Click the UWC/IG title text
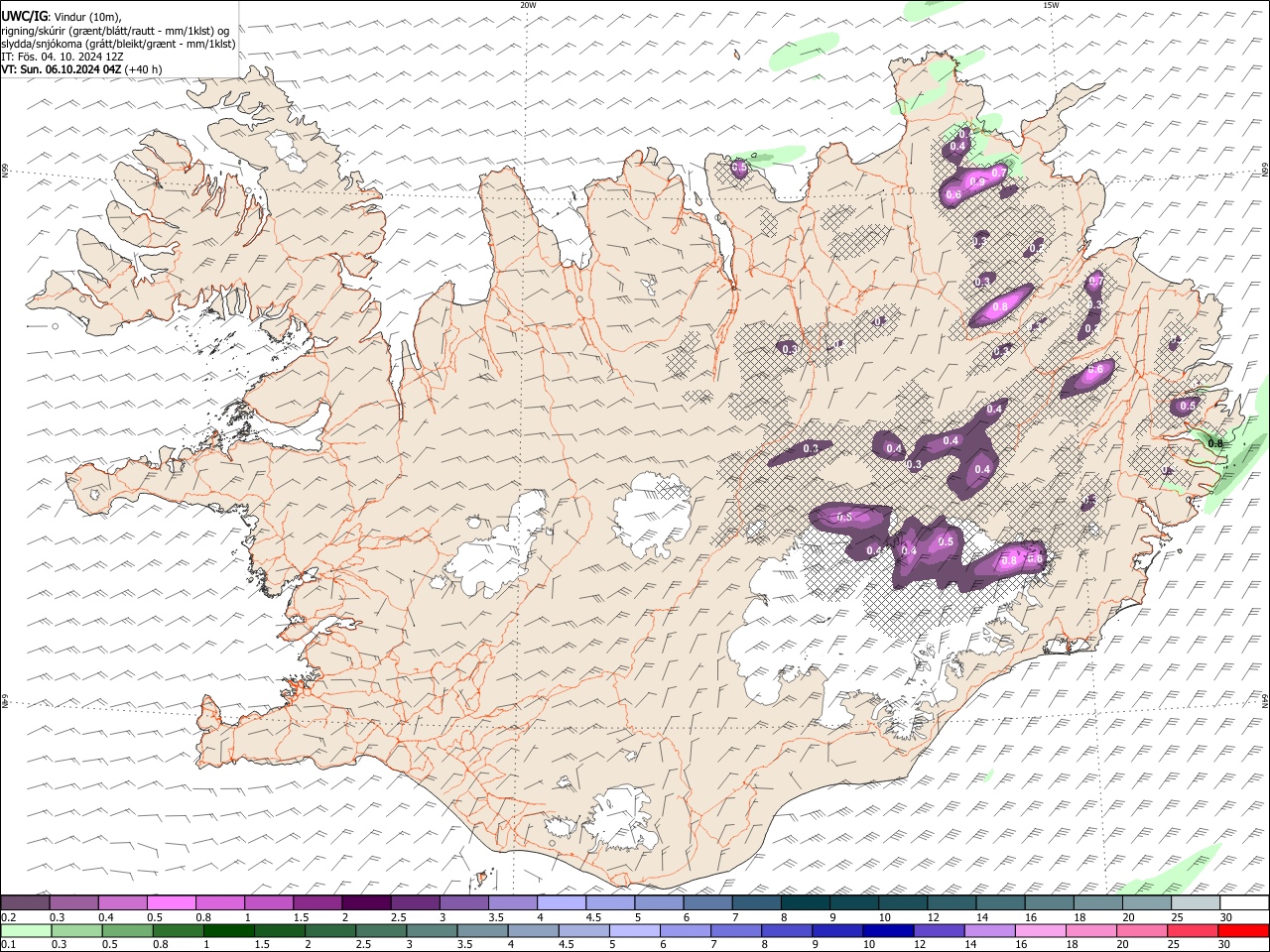The height and width of the screenshot is (952, 1270). 25,17
